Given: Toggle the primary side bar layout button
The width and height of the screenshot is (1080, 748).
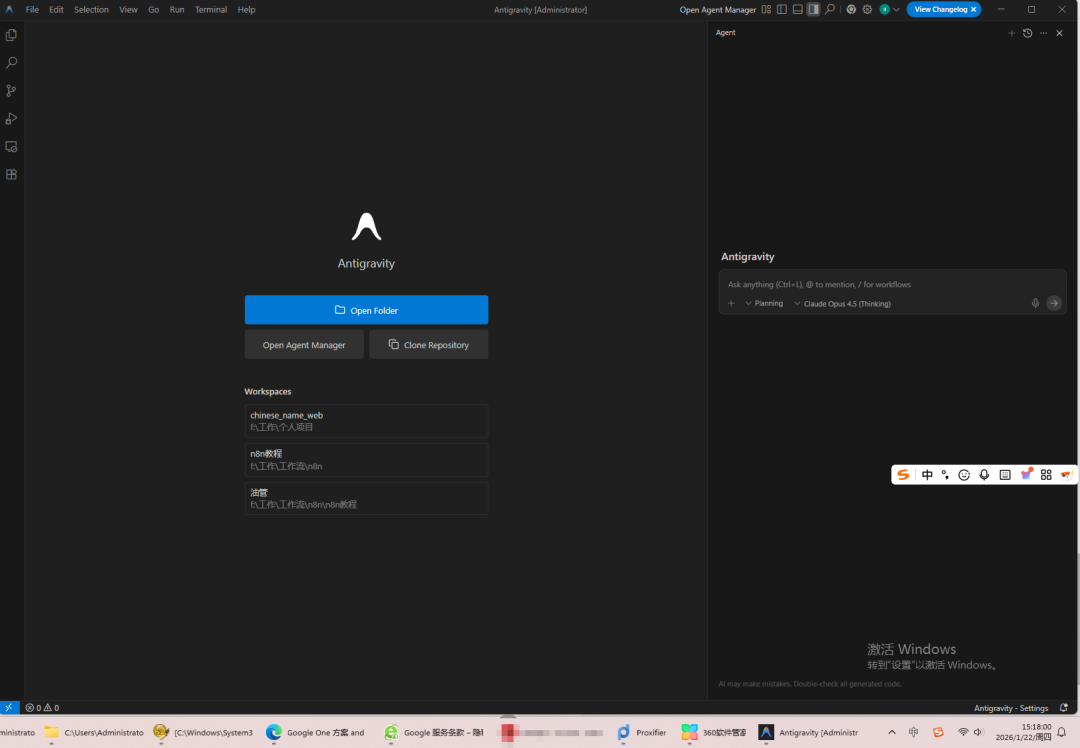Looking at the screenshot, I should [782, 9].
